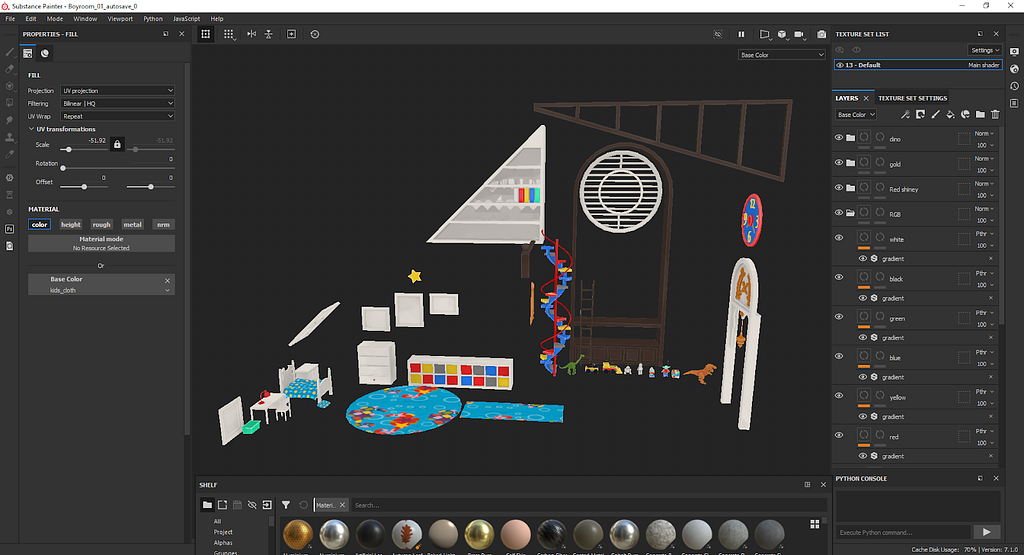The image size is (1024, 555).
Task: Toggle the scale lock icon
Action: [117, 144]
